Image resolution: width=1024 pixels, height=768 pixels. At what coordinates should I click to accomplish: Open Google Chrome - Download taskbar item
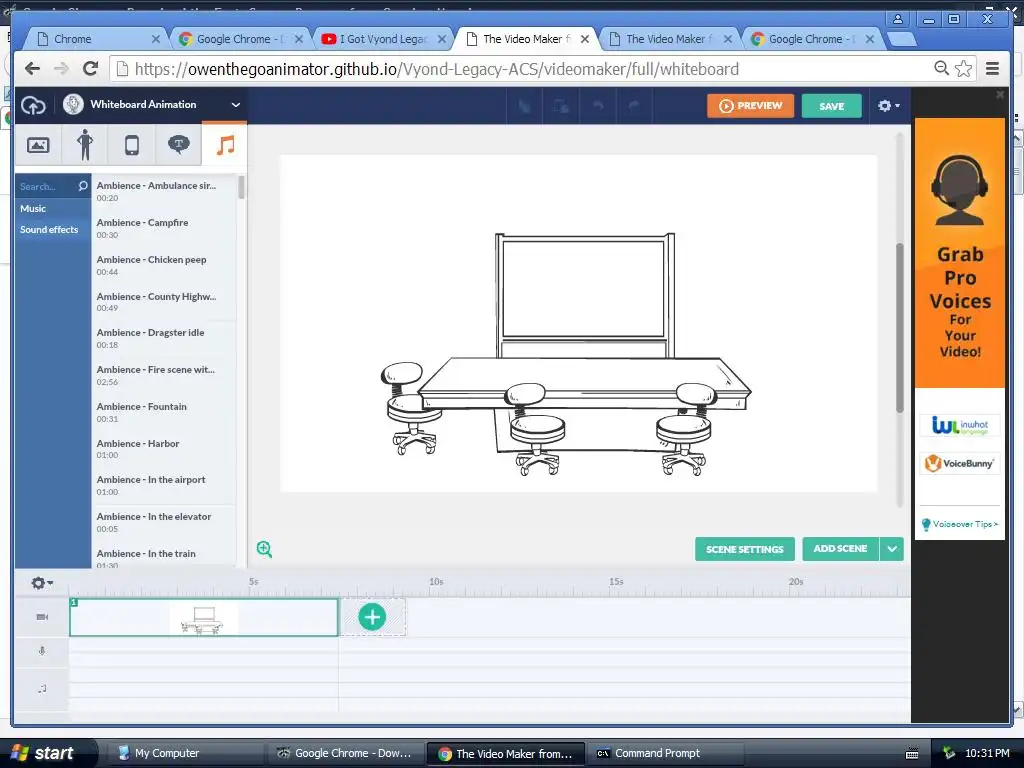pos(345,753)
